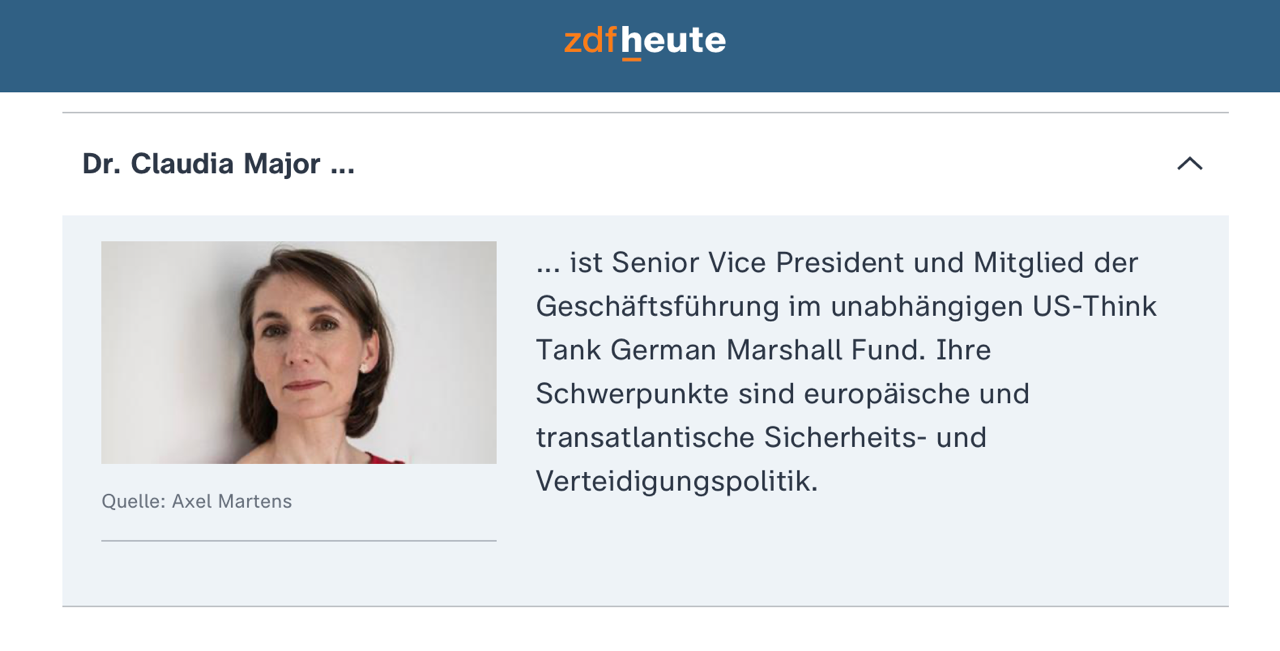The width and height of the screenshot is (1280, 651).
Task: Click the word "Schwerpunkte" in the bio
Action: pyautogui.click(x=632, y=394)
